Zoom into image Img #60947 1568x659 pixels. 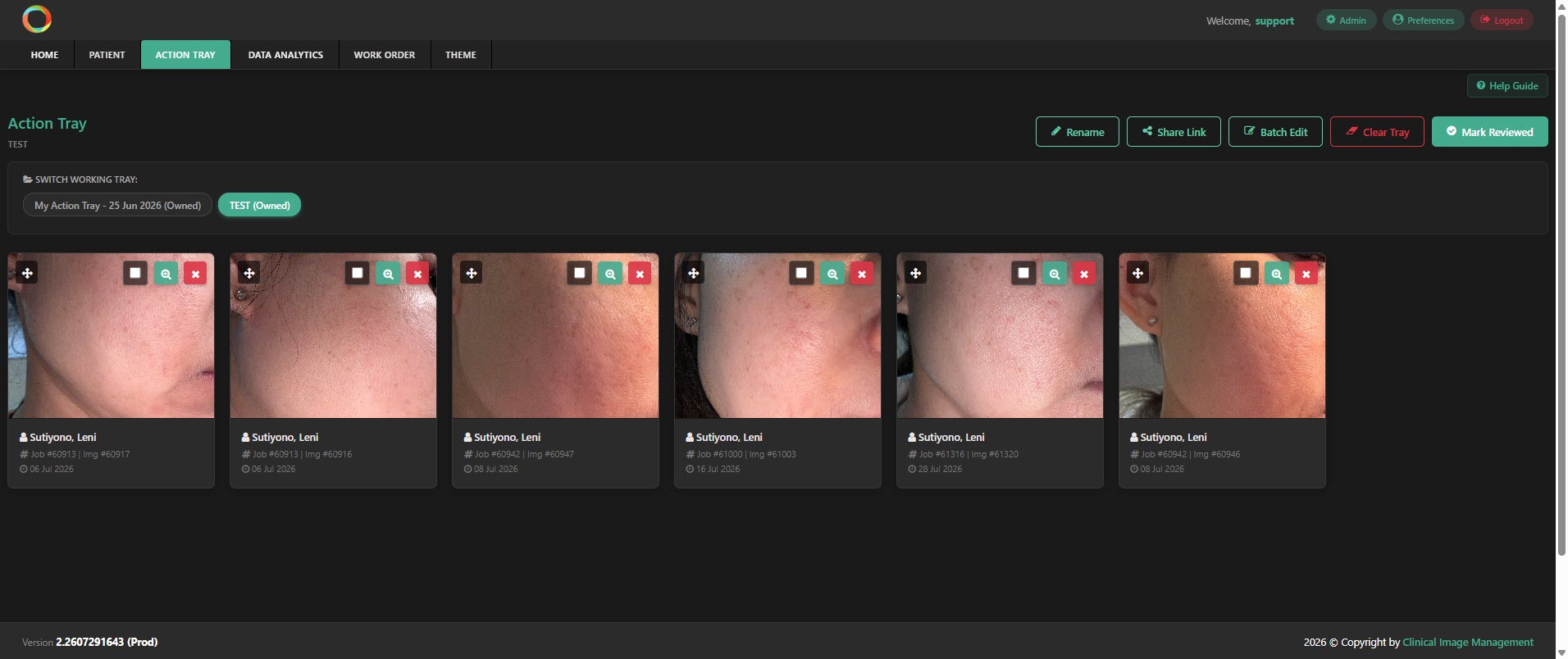(610, 274)
